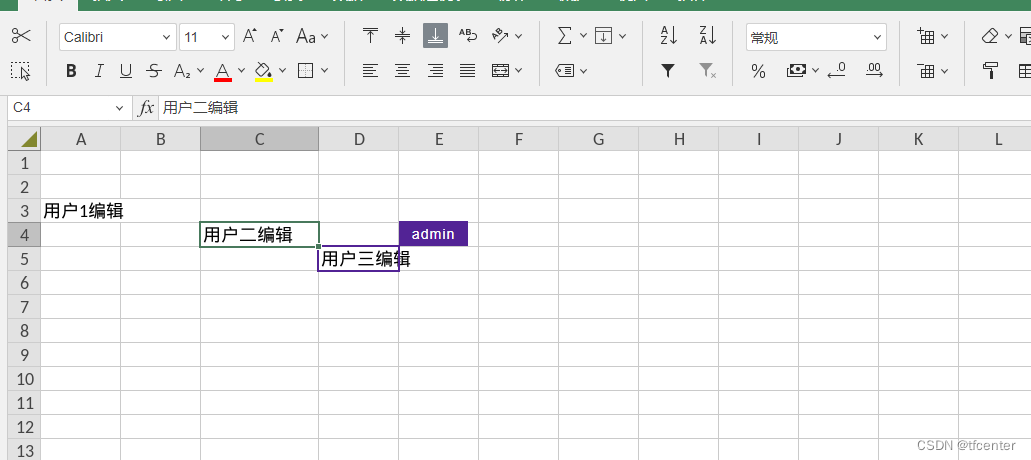This screenshot has width=1031, height=460.
Task: Toggle Align center horizontal alignment
Action: click(402, 70)
